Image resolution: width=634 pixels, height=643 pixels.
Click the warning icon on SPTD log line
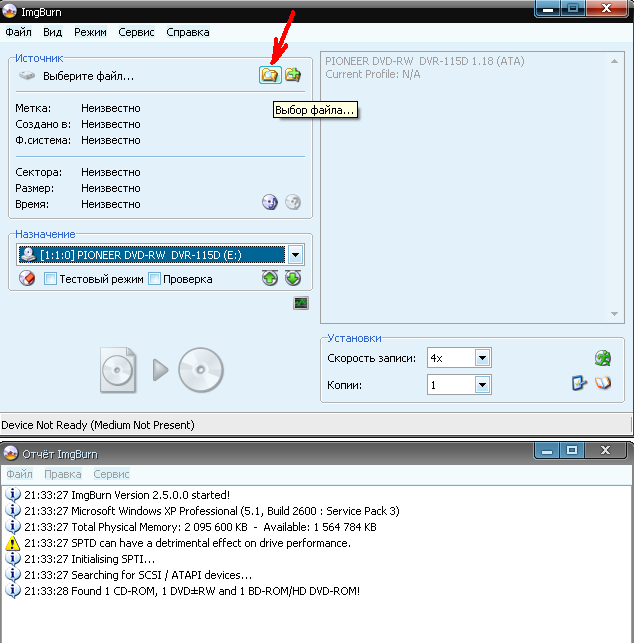(x=13, y=543)
